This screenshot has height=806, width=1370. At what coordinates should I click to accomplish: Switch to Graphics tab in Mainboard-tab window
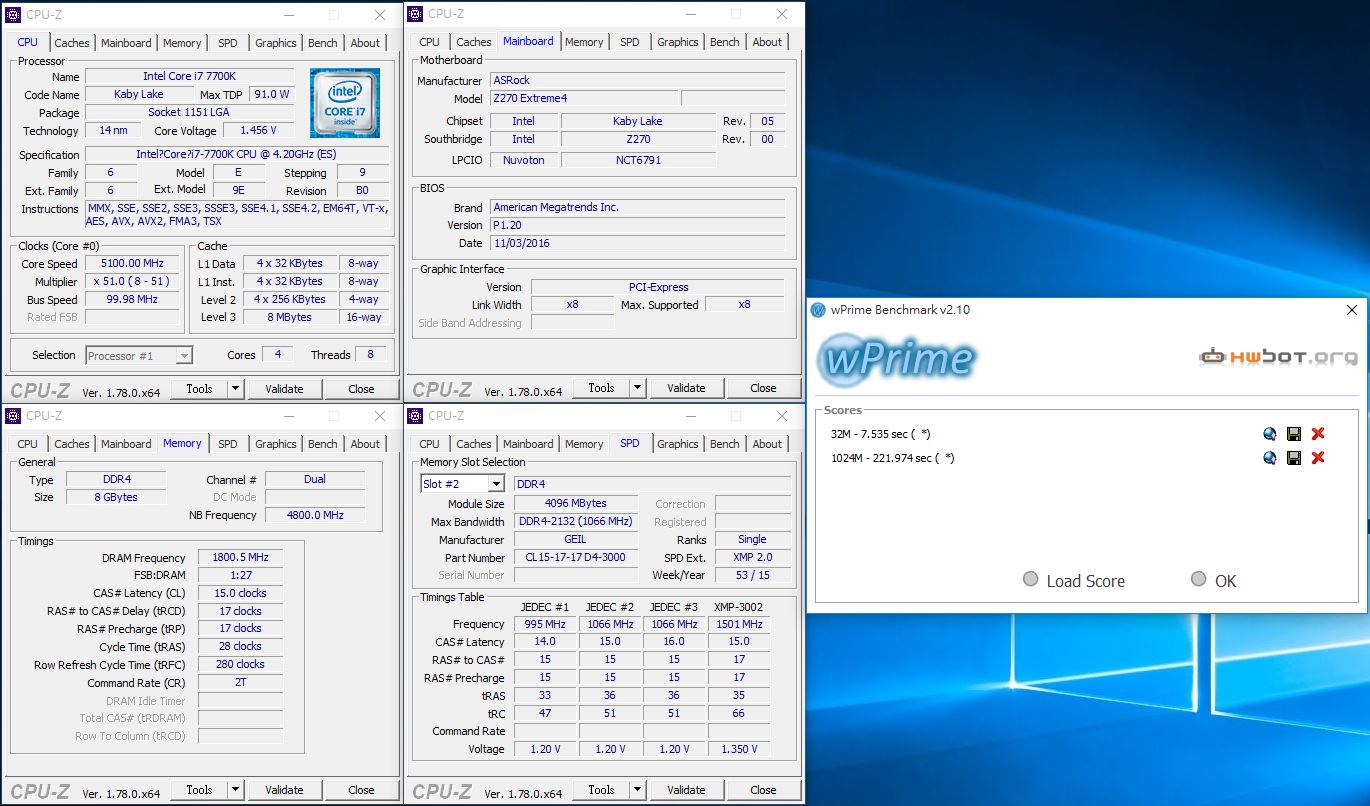click(x=678, y=42)
